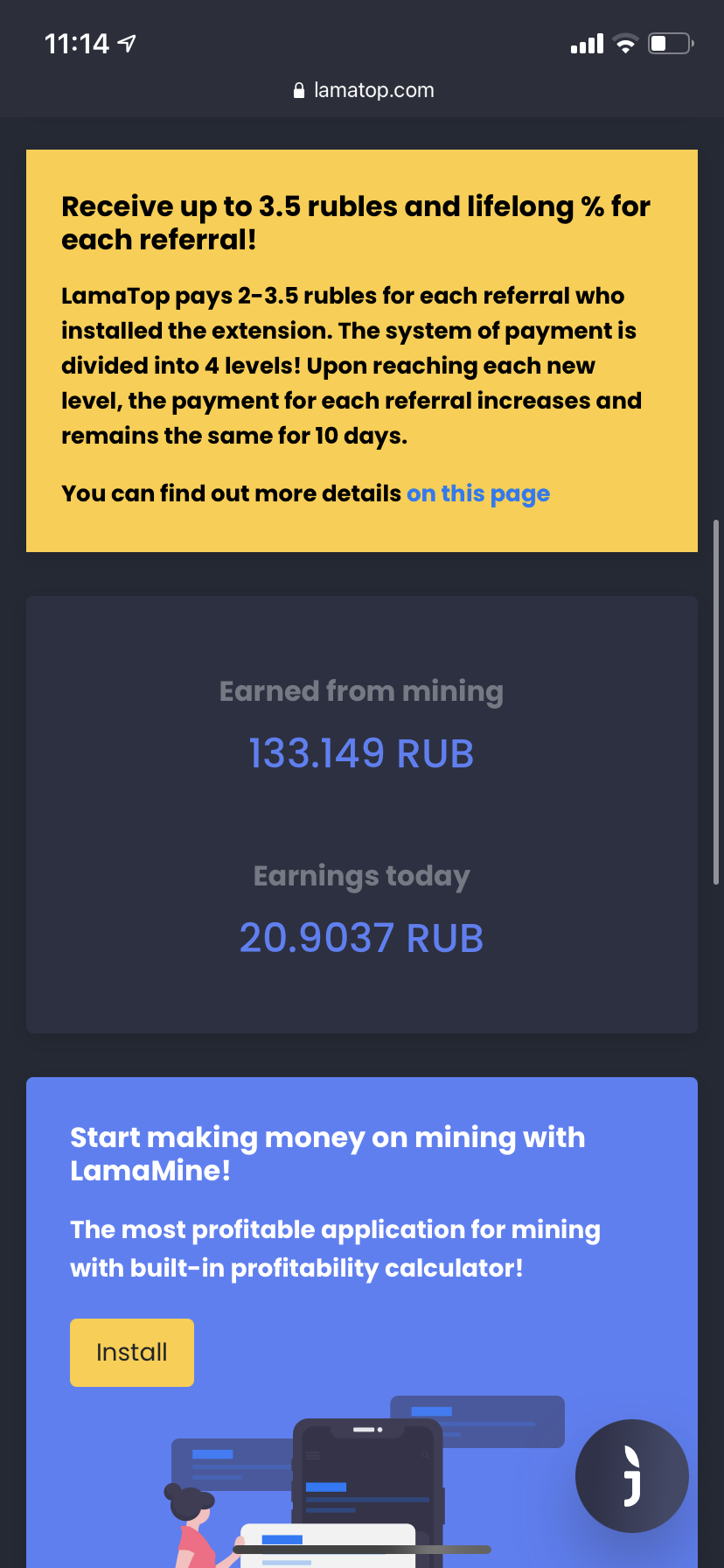Click the Install button
724x1568 pixels.
pyautogui.click(x=132, y=1352)
